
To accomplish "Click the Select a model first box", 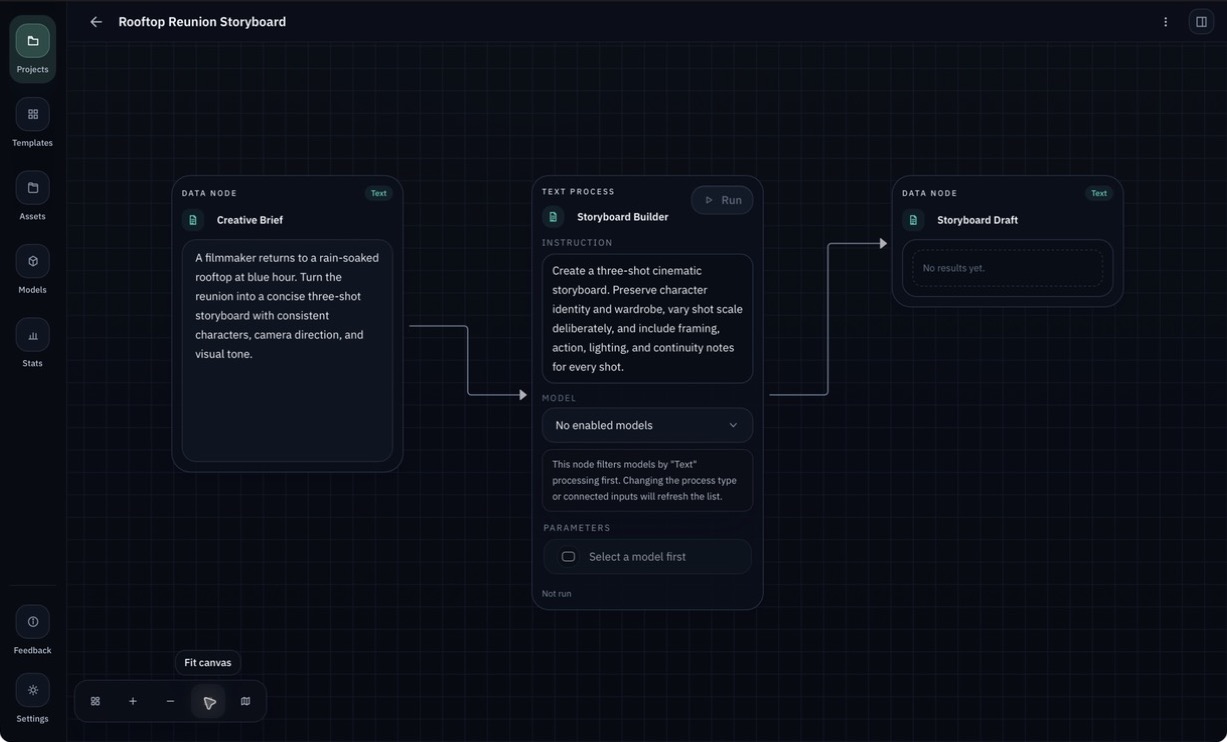I will [647, 557].
